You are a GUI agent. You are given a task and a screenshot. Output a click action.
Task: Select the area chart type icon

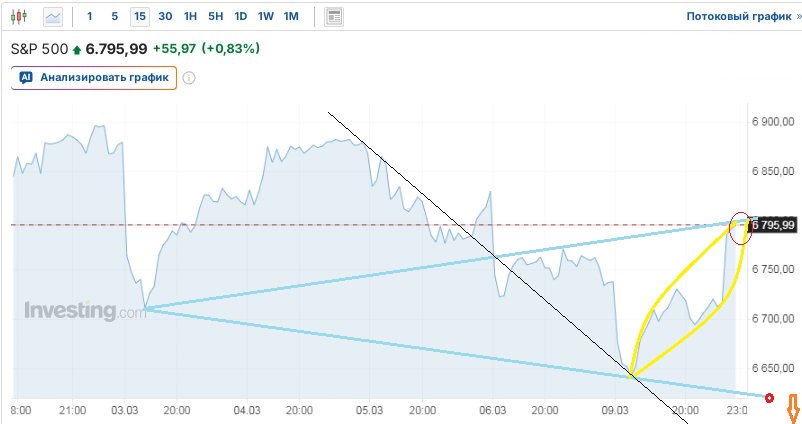[x=53, y=17]
